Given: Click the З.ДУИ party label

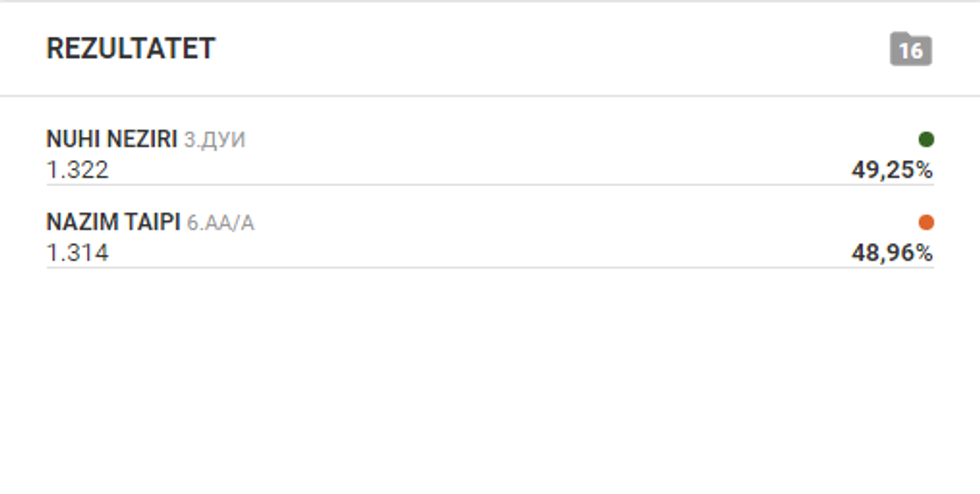Looking at the screenshot, I should [214, 140].
